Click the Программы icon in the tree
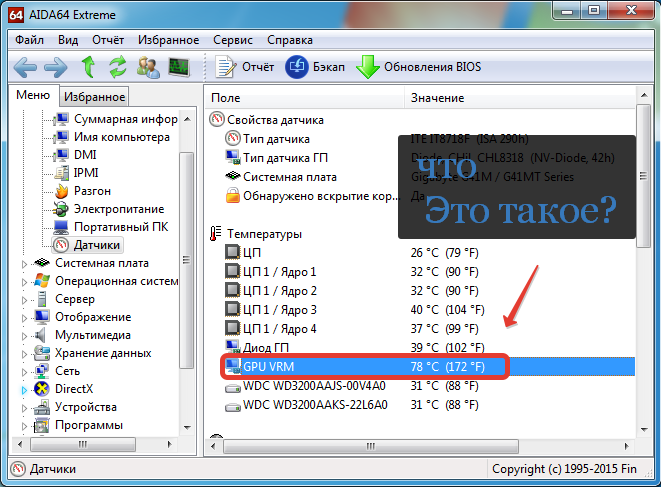This screenshot has width=661, height=487. (42, 425)
